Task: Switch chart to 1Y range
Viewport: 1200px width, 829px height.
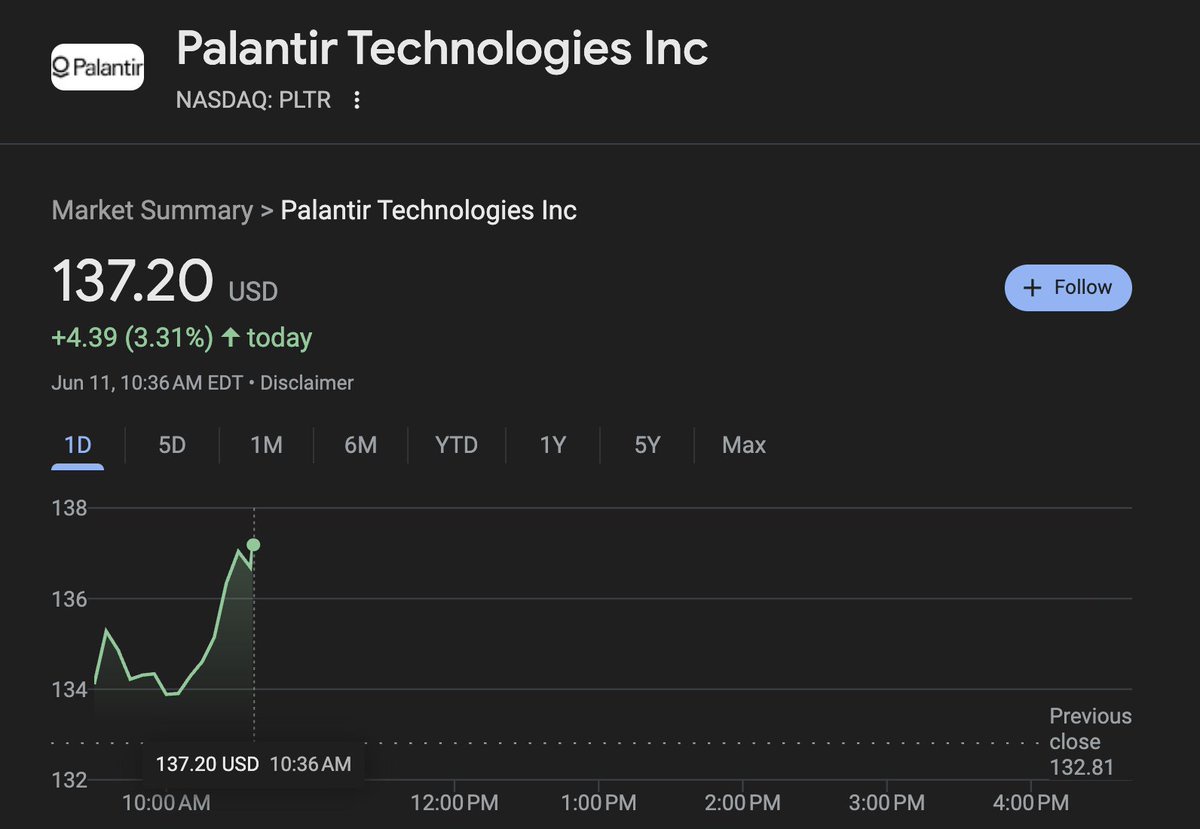Action: 553,445
